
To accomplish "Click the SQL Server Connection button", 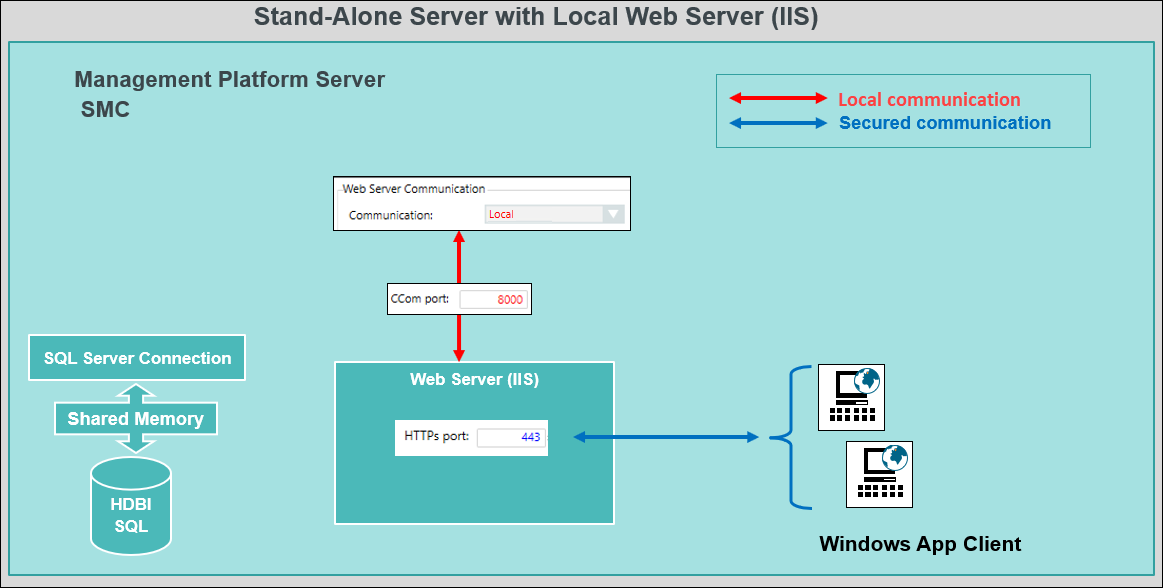I will 136,357.
